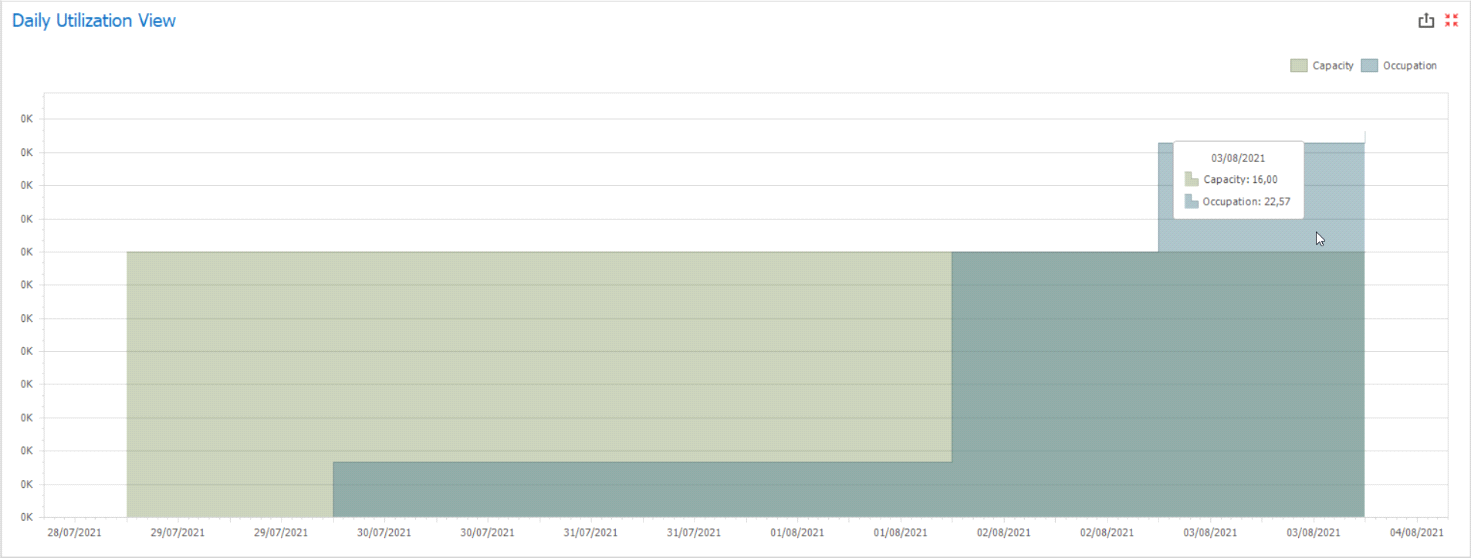Select the lowest occupation step starting 29/07
This screenshot has width=1471, height=558.
click(x=640, y=489)
